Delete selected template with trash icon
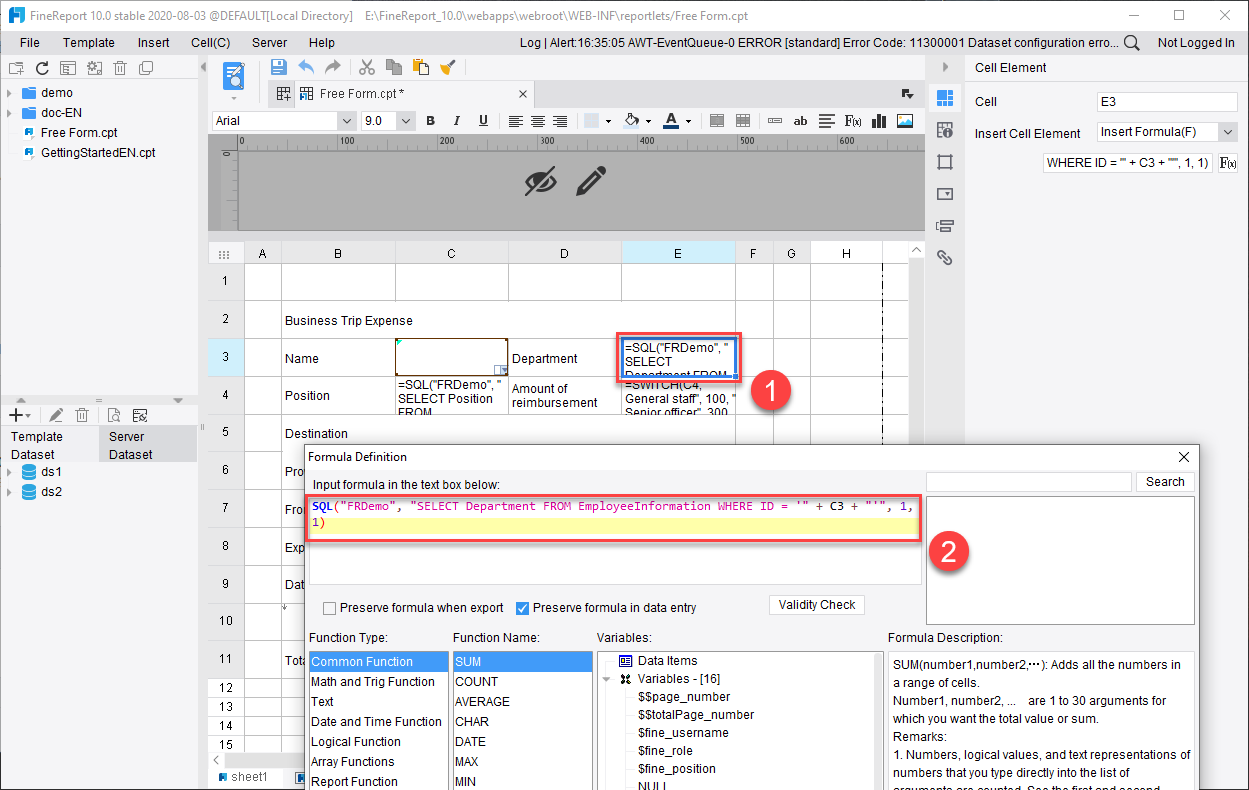Viewport: 1249px width, 790px height. click(120, 68)
